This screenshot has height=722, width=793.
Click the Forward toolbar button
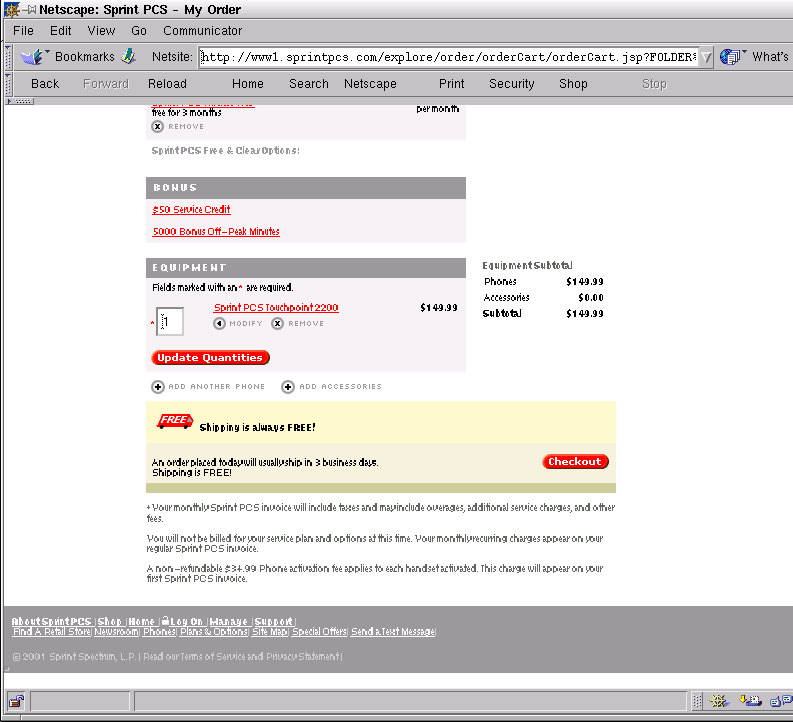coord(106,84)
